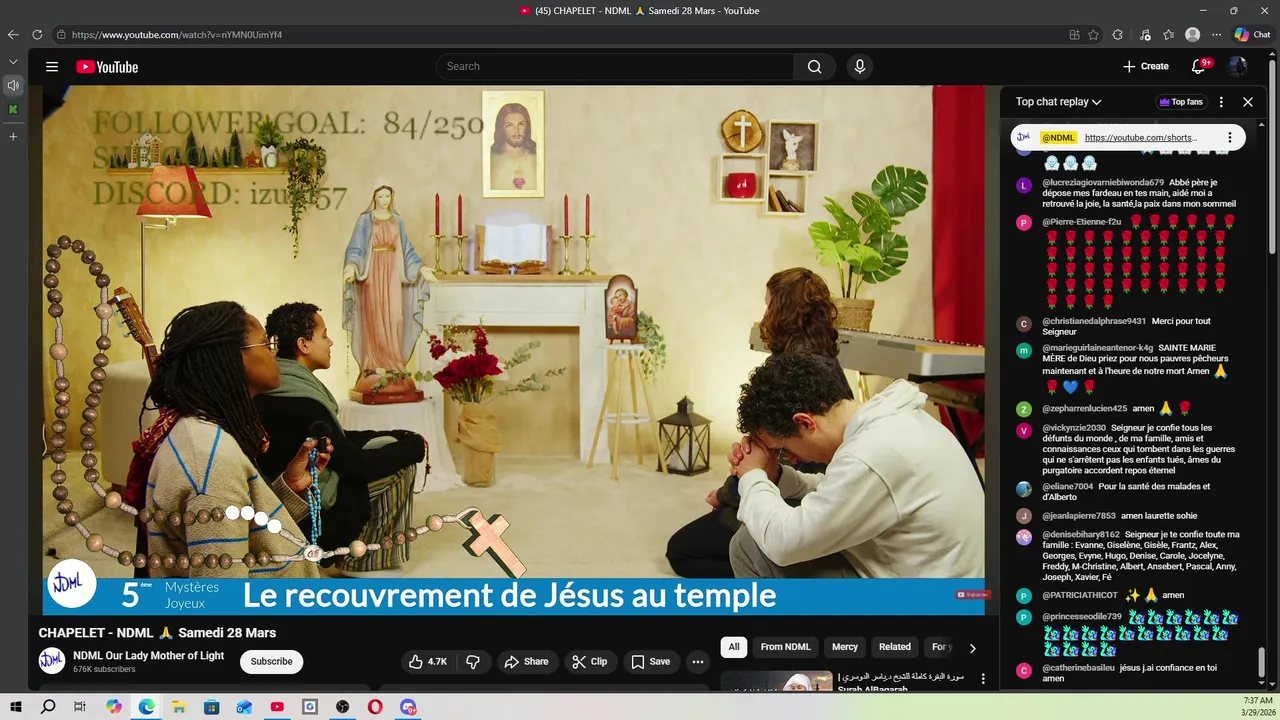1280x720 pixels.
Task: Click the sidebar tab audio speaker icon
Action: 13,85
